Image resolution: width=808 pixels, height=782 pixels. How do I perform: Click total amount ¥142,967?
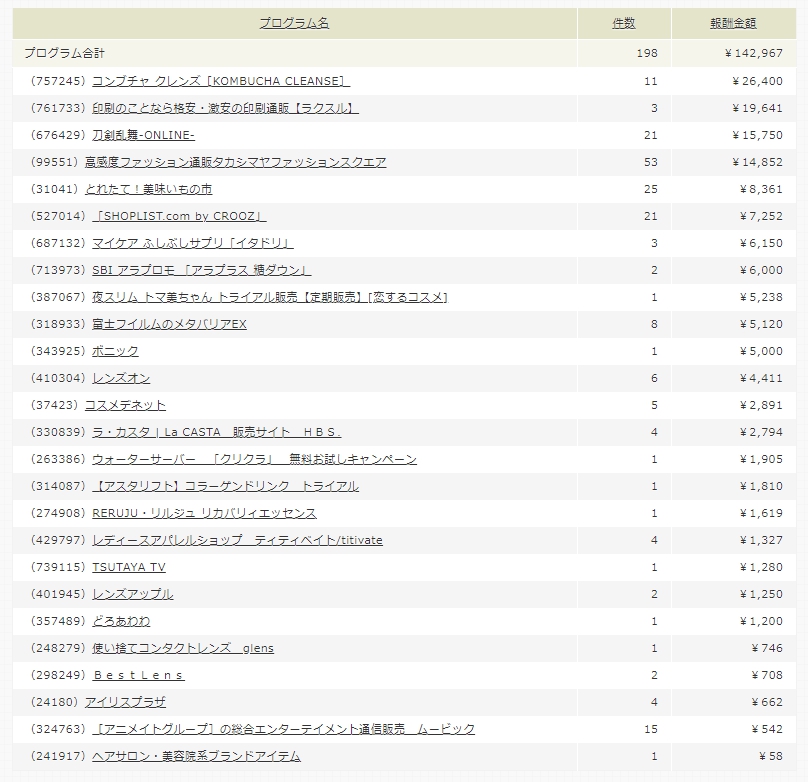pyautogui.click(x=753, y=53)
